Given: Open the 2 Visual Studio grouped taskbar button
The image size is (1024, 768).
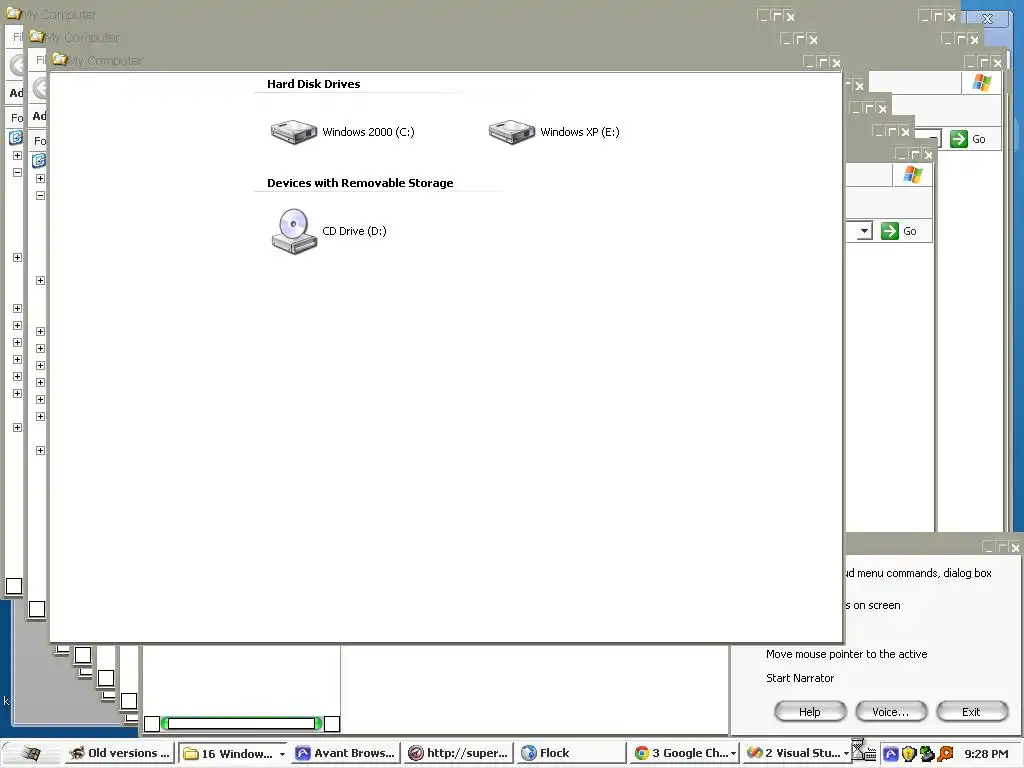Looking at the screenshot, I should [x=797, y=753].
